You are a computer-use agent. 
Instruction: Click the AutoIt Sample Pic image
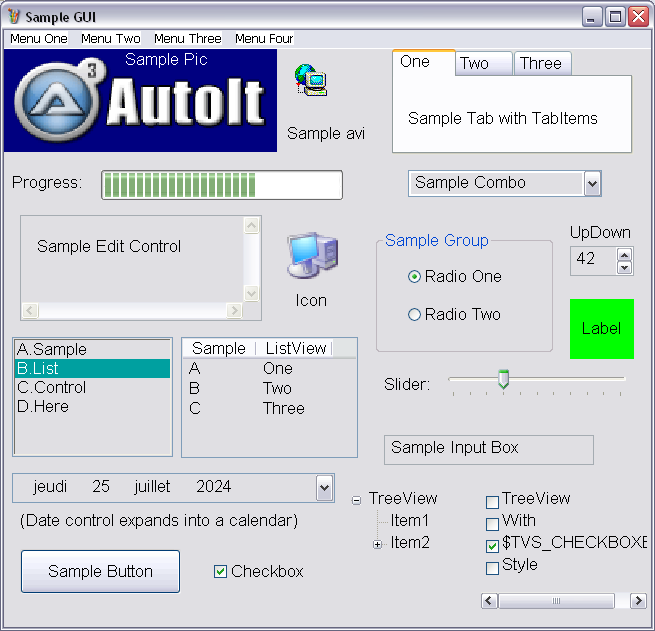point(140,101)
